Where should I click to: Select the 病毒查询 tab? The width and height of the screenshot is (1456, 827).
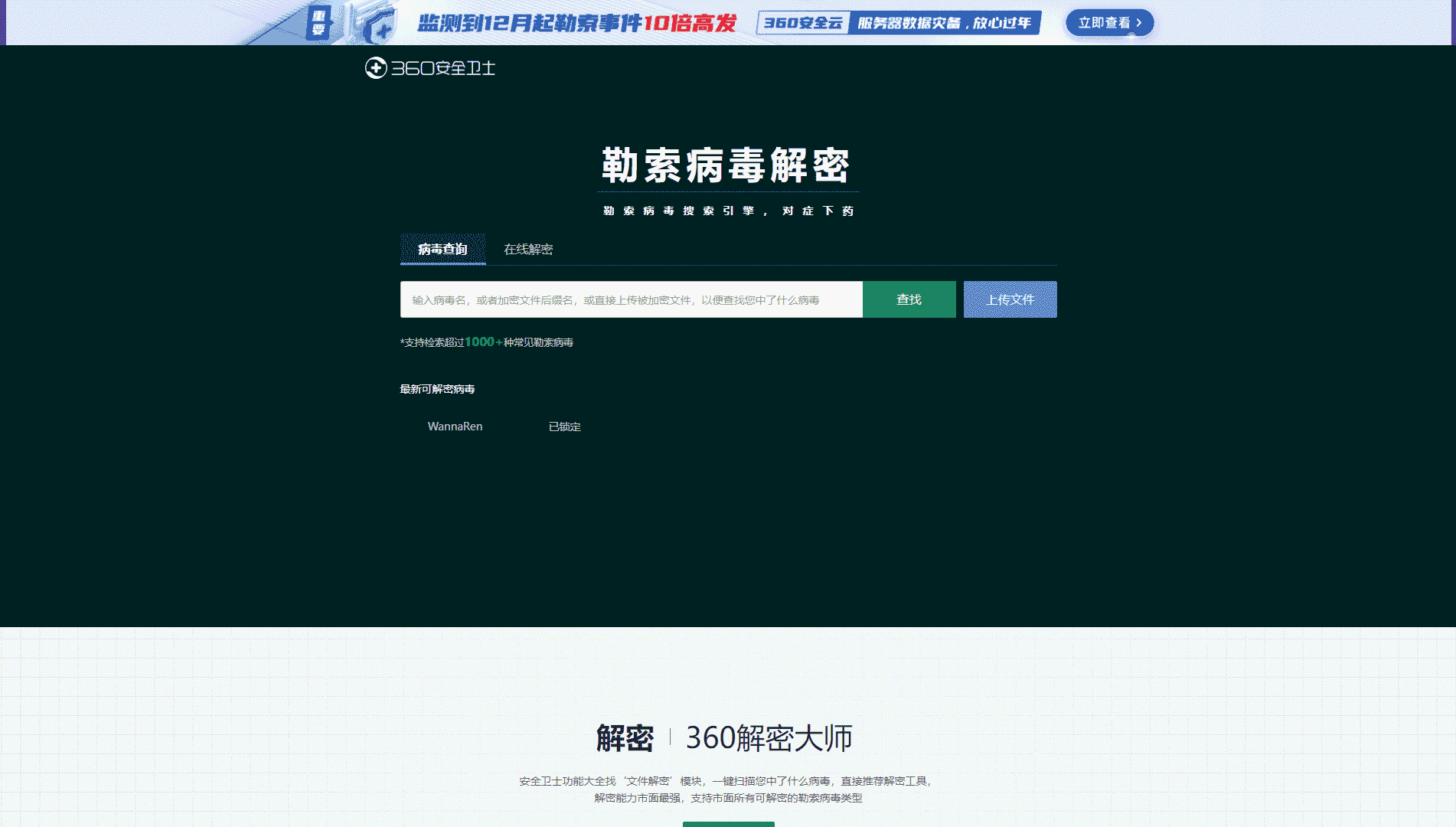[x=442, y=249]
